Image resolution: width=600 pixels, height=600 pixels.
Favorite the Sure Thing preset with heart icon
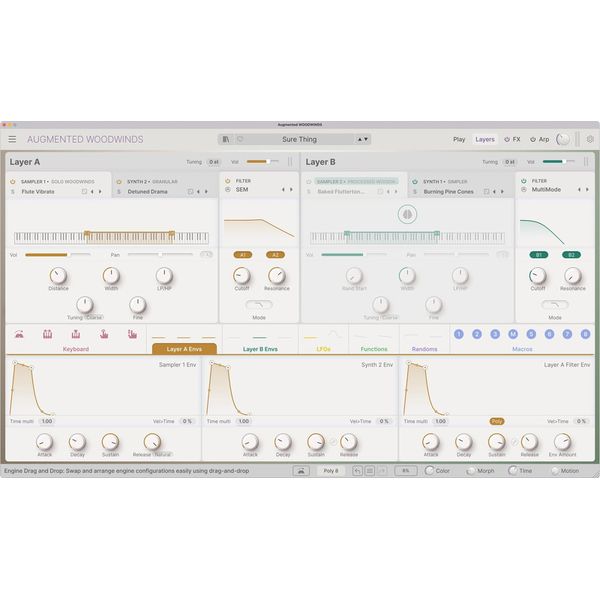tap(240, 139)
